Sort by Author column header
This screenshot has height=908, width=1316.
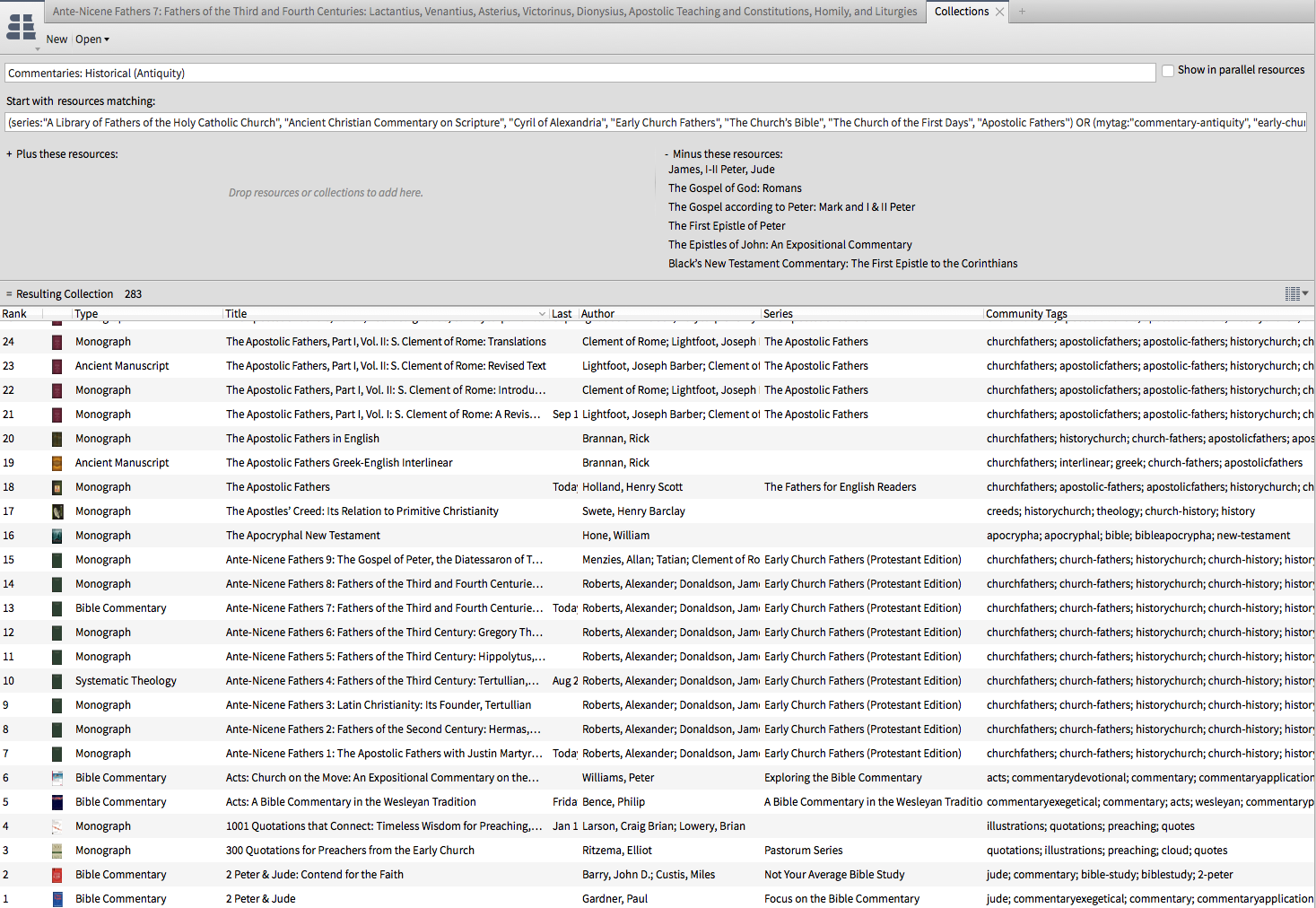597,314
